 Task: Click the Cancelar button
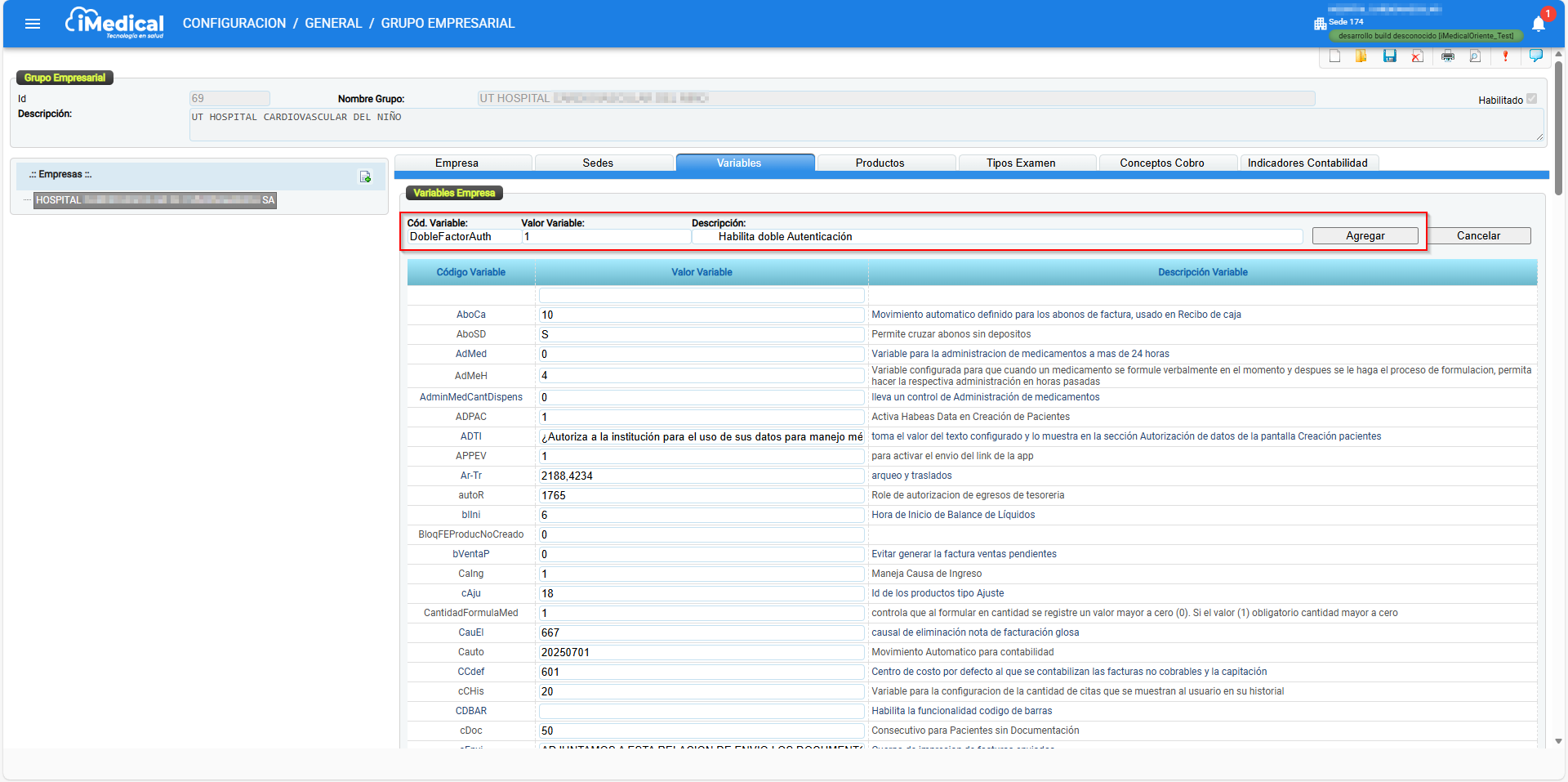coord(1479,235)
